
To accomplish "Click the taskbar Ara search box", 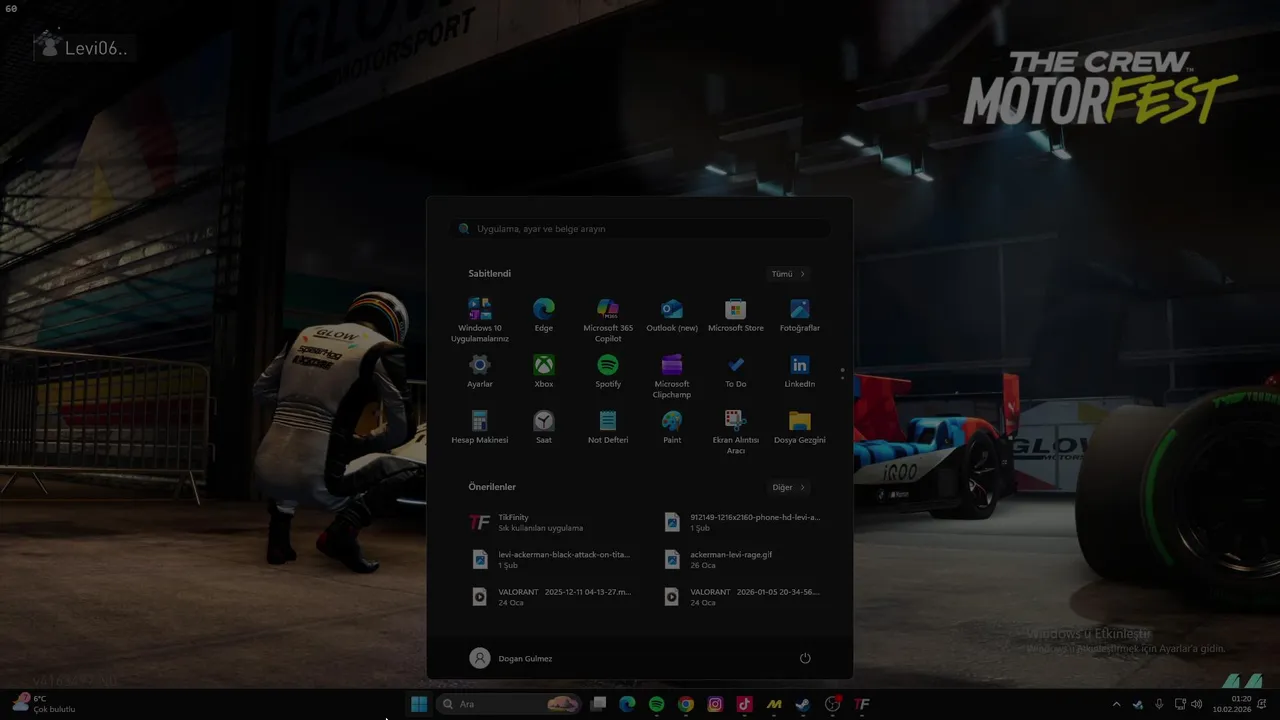I will click(x=510, y=704).
